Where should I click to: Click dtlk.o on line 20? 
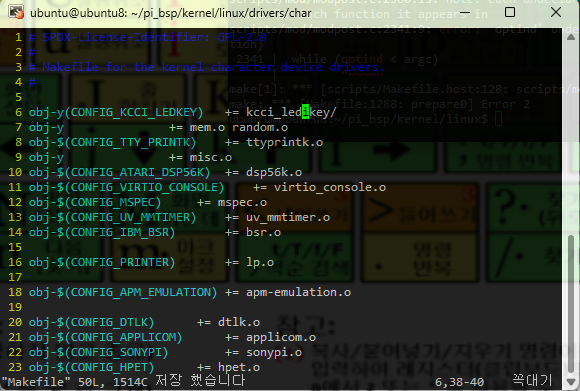239,322
